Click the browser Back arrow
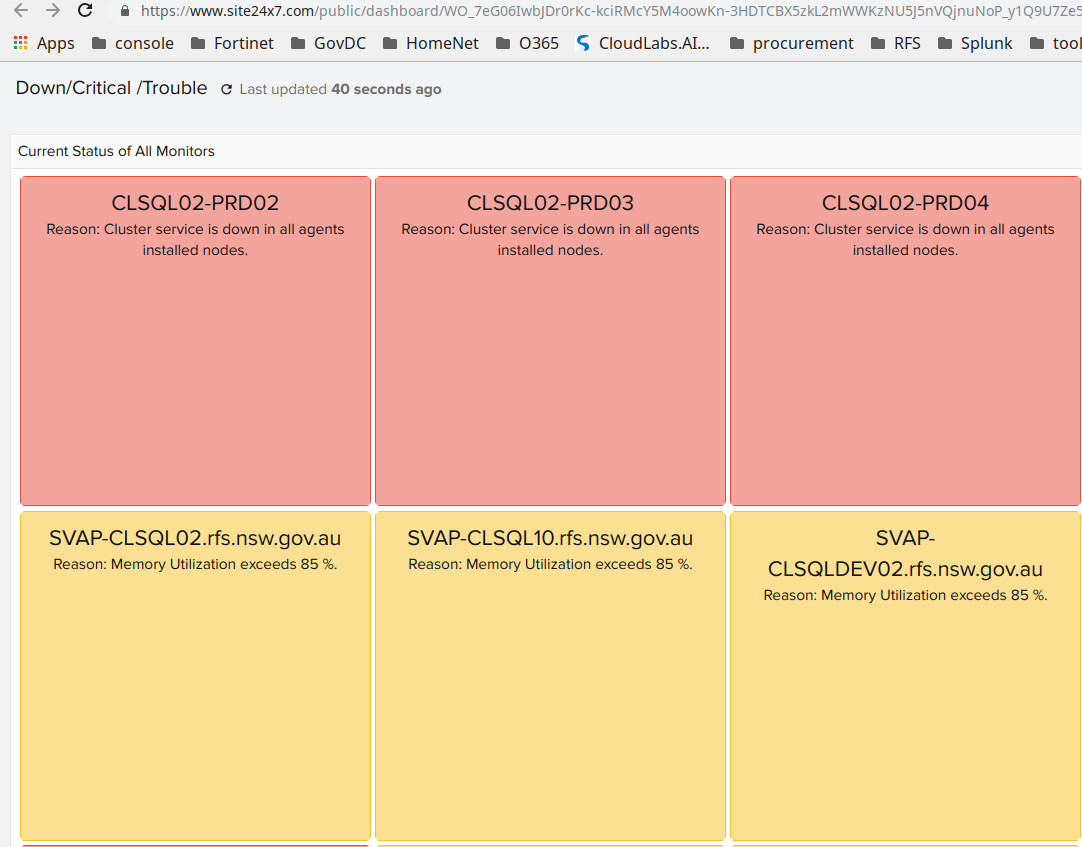Viewport: 1082px width, 847px height. [21, 10]
